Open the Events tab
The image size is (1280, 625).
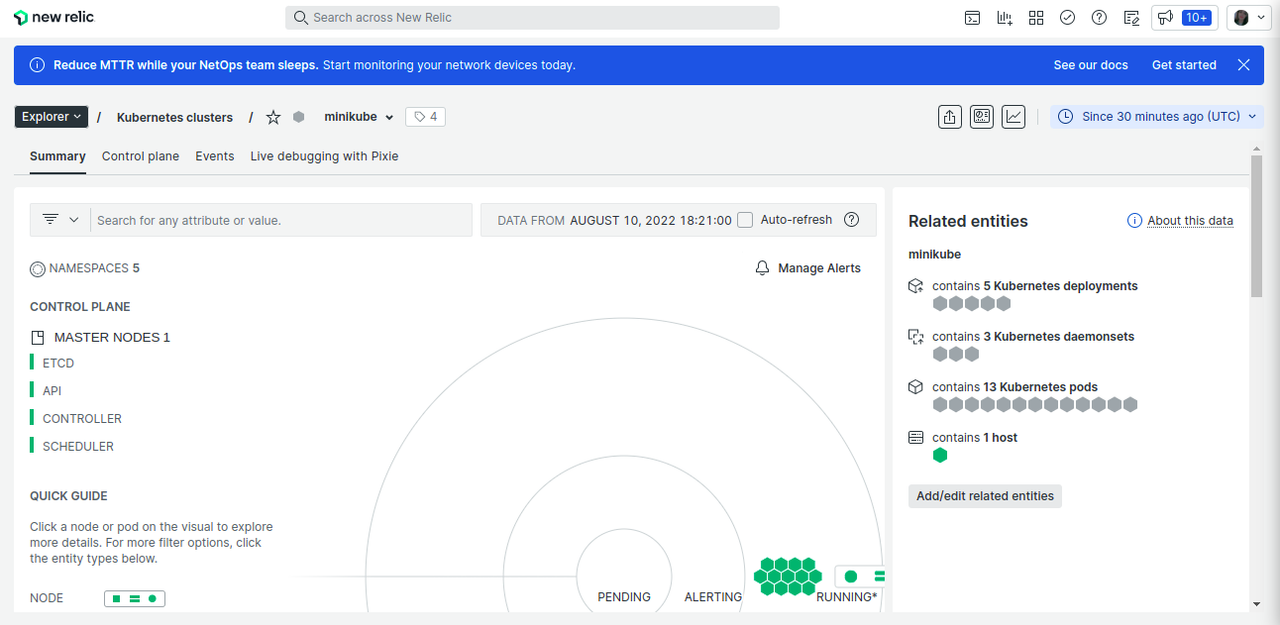click(x=215, y=156)
